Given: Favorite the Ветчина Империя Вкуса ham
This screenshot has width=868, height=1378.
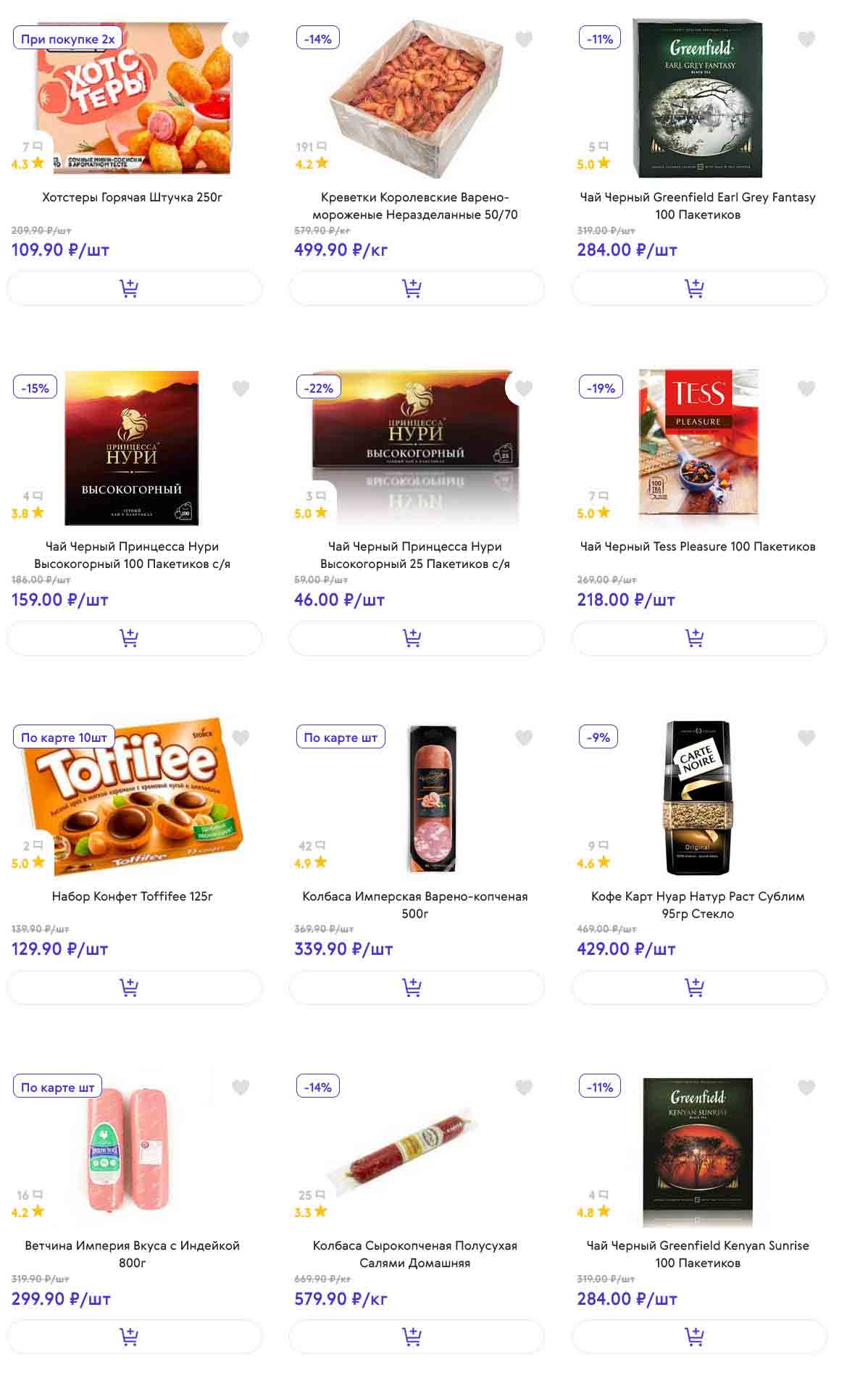Looking at the screenshot, I should [241, 1087].
